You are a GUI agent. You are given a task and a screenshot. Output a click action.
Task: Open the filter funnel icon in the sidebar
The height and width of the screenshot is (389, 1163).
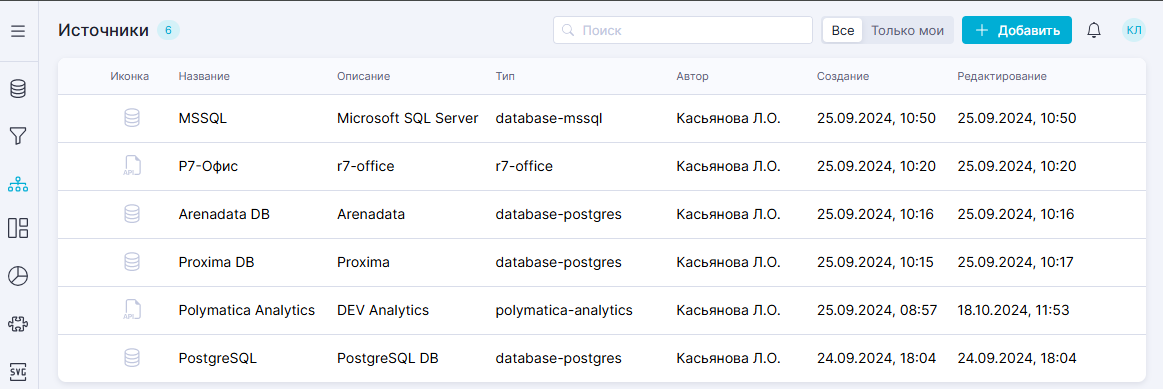[x=18, y=136]
